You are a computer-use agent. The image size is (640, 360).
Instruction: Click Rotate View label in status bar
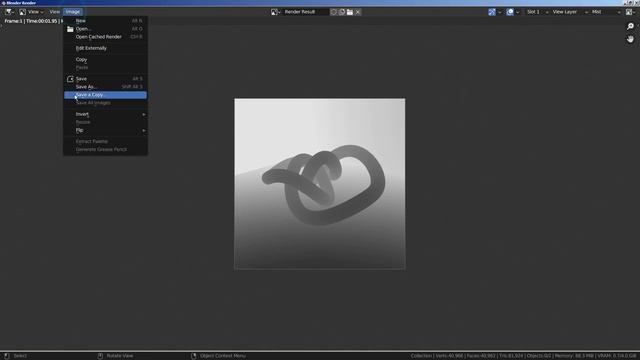click(x=120, y=356)
